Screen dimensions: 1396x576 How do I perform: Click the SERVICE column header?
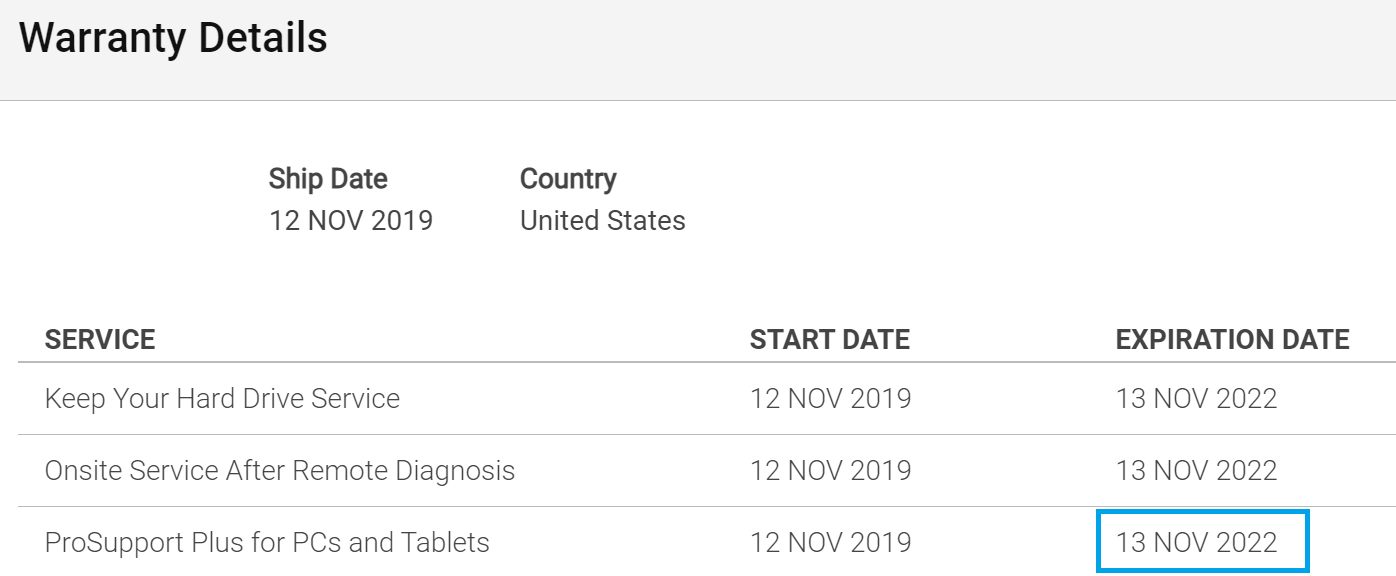[100, 340]
